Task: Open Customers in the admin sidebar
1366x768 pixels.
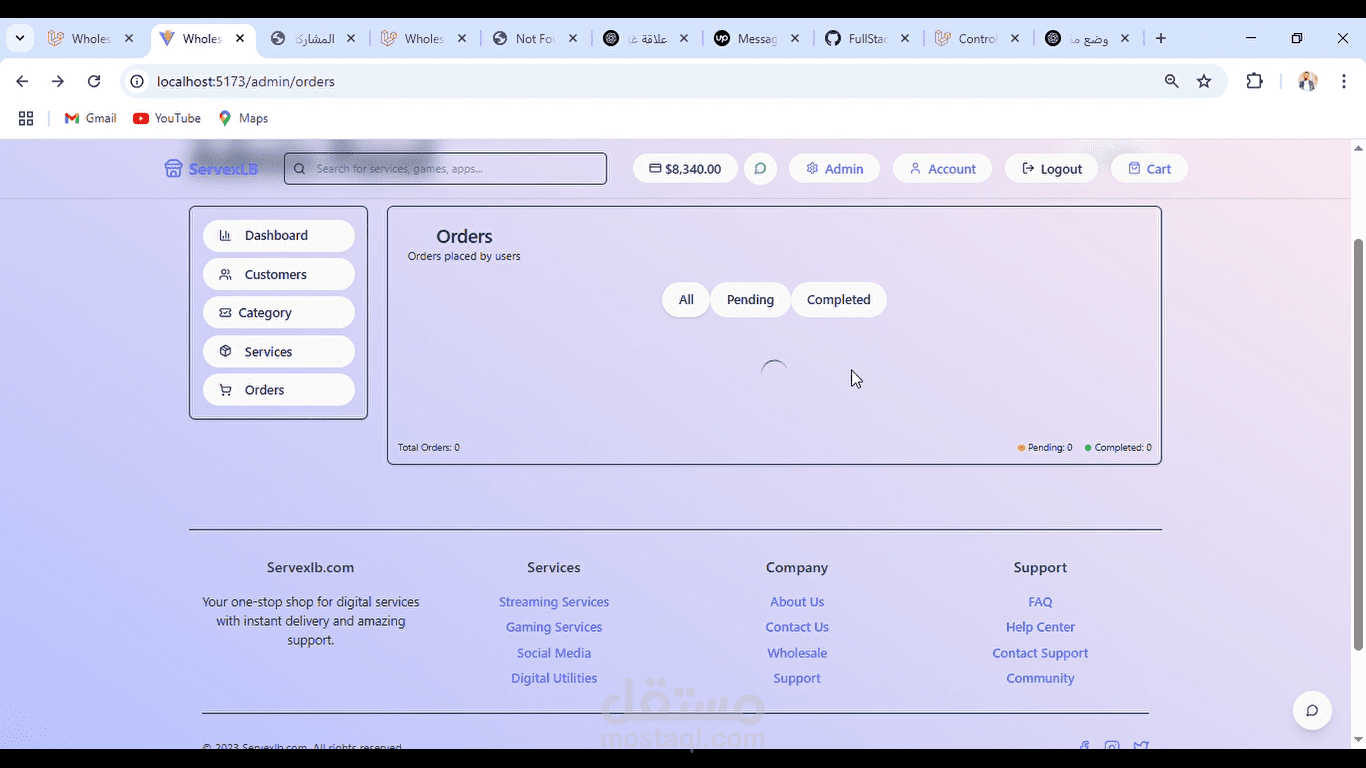Action: (279, 274)
